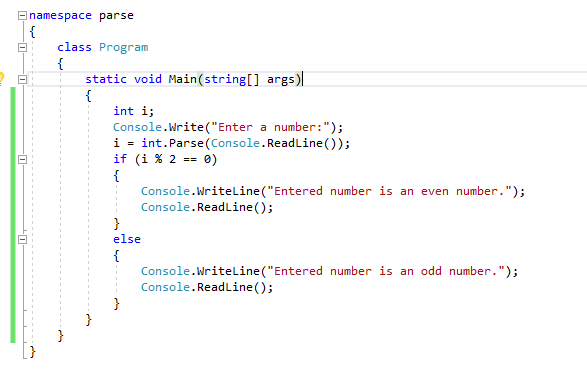
Task: Click Console.ReadLine inside the else block
Action: point(207,287)
